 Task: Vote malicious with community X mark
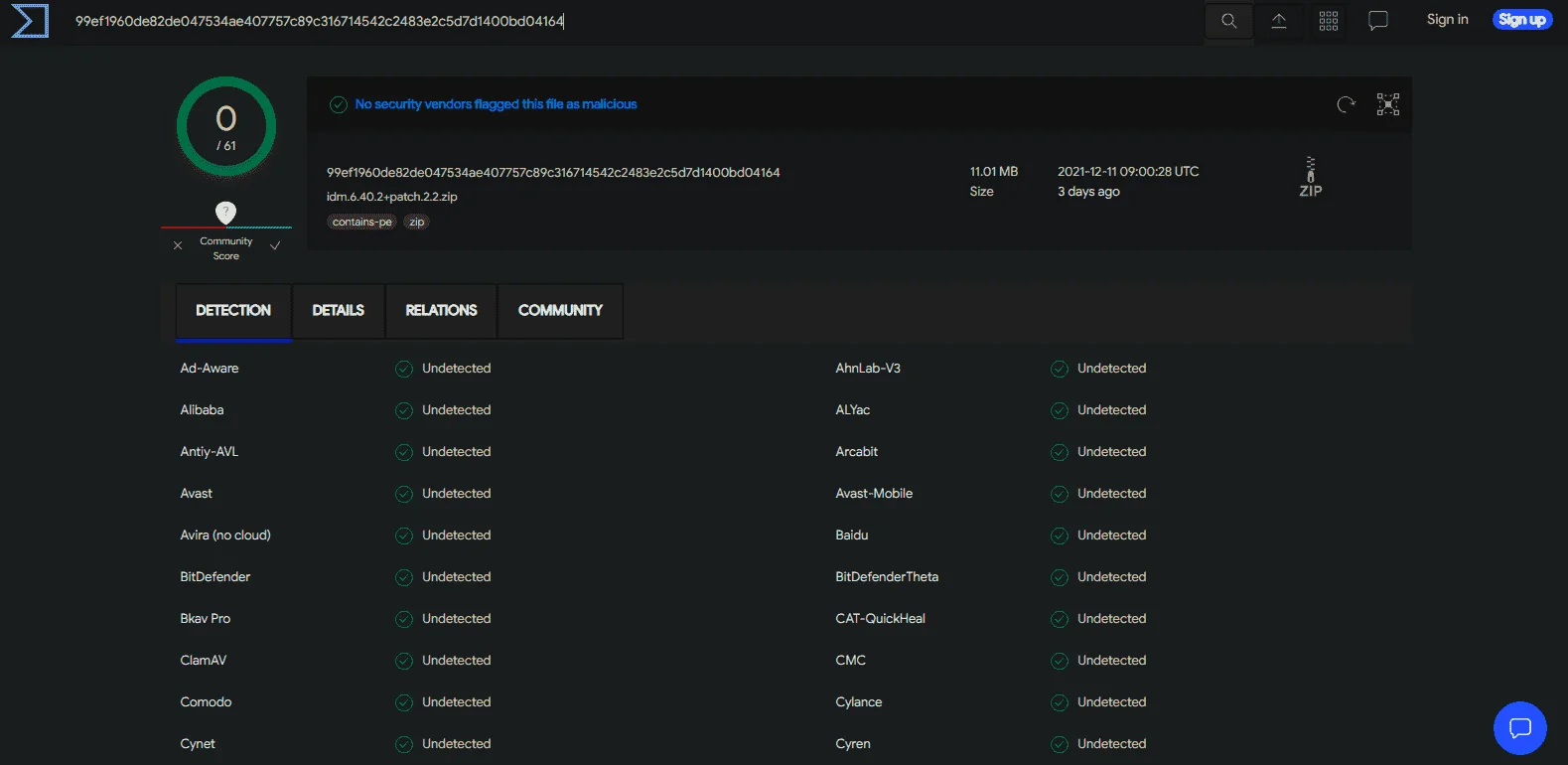click(x=178, y=245)
